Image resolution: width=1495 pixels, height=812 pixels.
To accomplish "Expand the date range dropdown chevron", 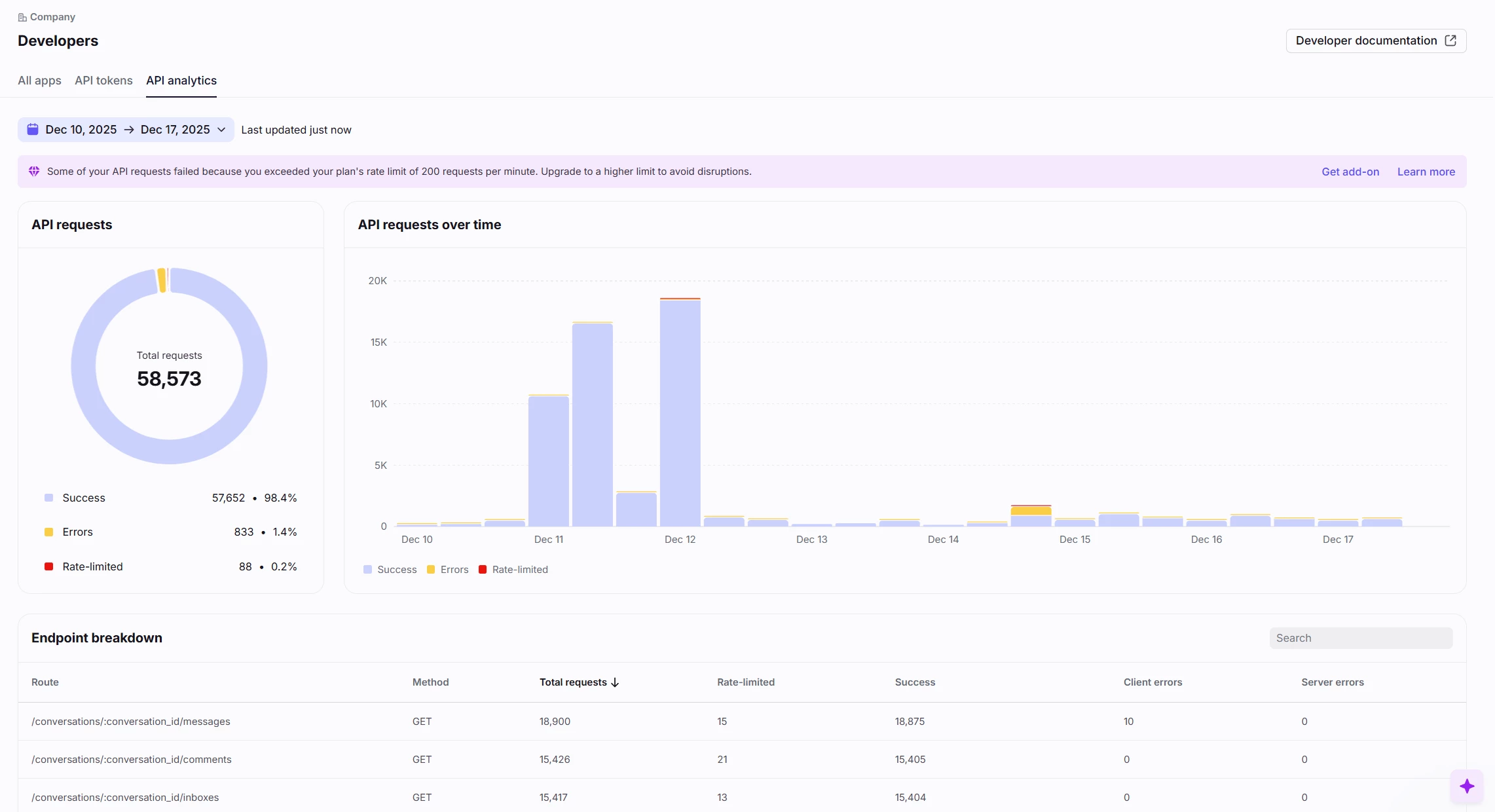I will 221,130.
